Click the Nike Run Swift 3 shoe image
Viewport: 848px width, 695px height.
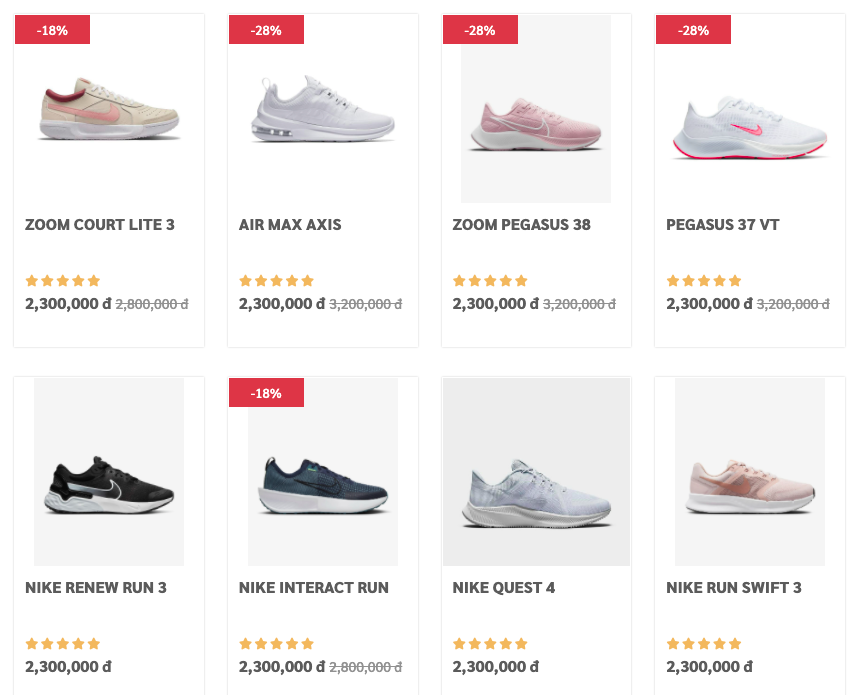point(749,471)
